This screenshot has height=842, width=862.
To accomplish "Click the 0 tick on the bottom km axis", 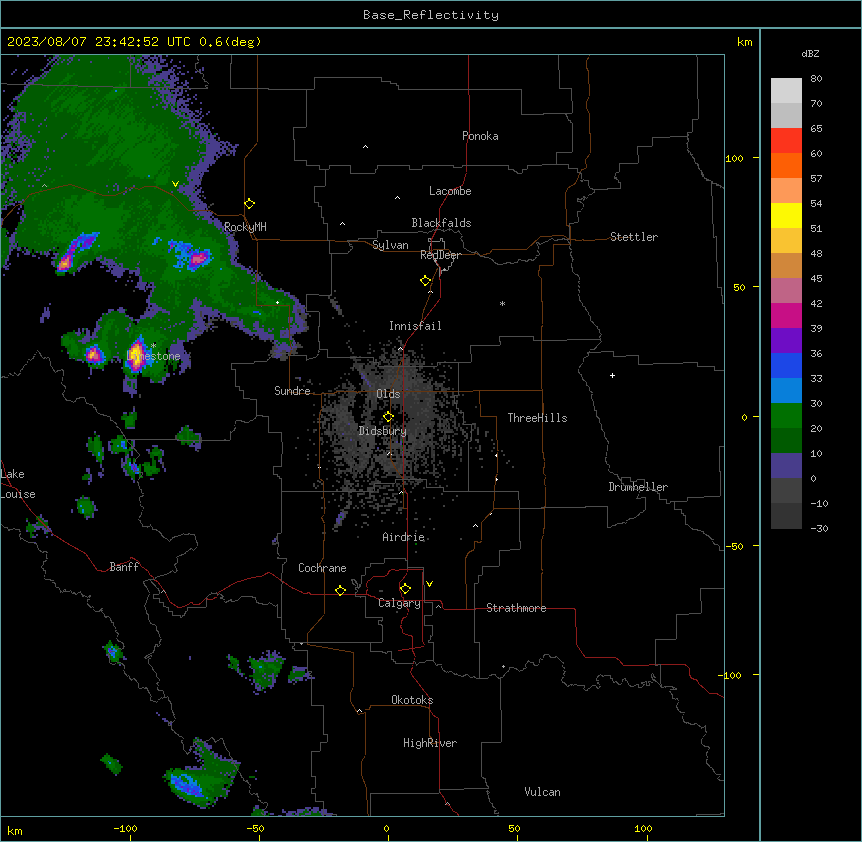I will (x=387, y=828).
